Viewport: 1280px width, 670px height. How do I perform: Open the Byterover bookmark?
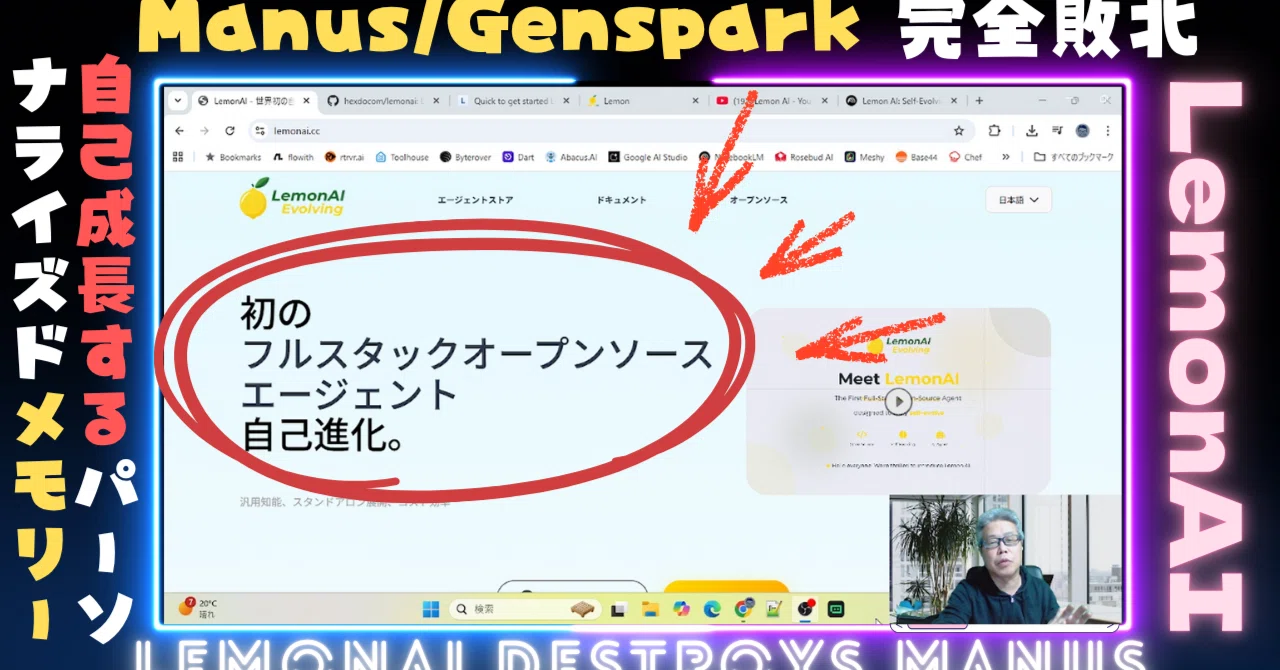465,157
